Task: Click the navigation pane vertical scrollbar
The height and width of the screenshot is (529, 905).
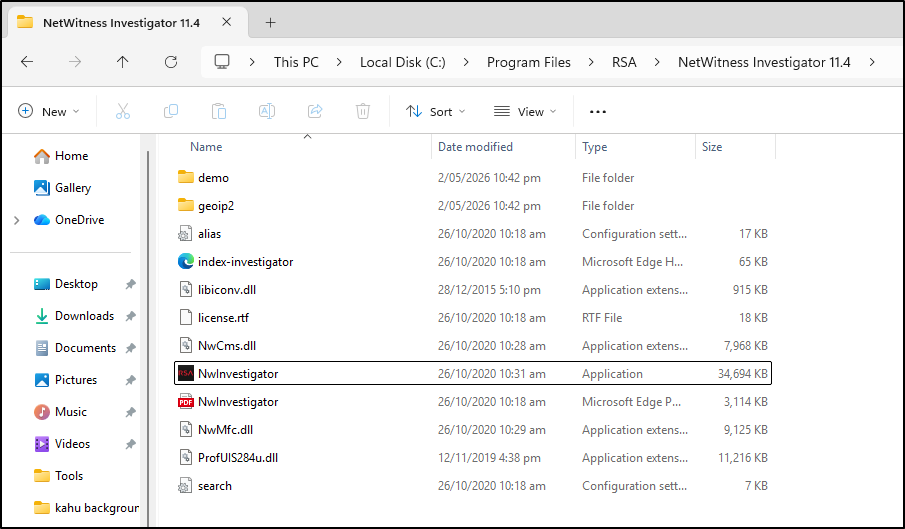Action: pos(148,337)
